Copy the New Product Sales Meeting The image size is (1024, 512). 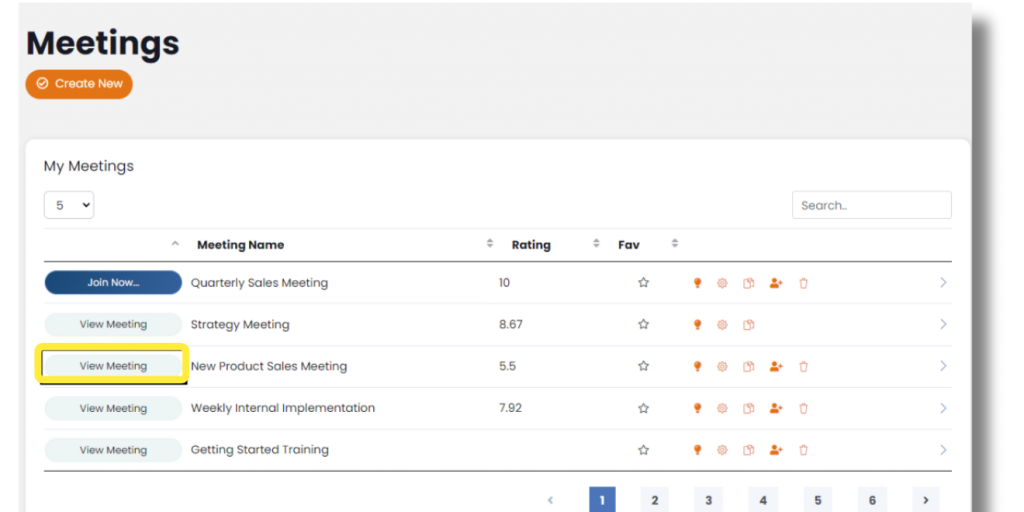pos(748,367)
